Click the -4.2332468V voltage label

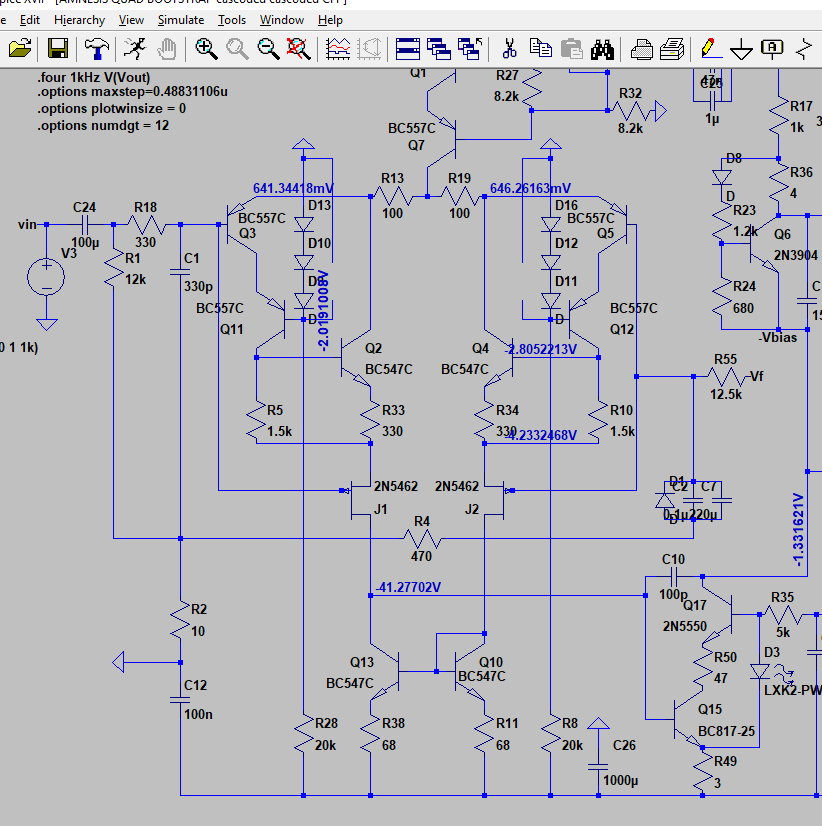click(541, 435)
